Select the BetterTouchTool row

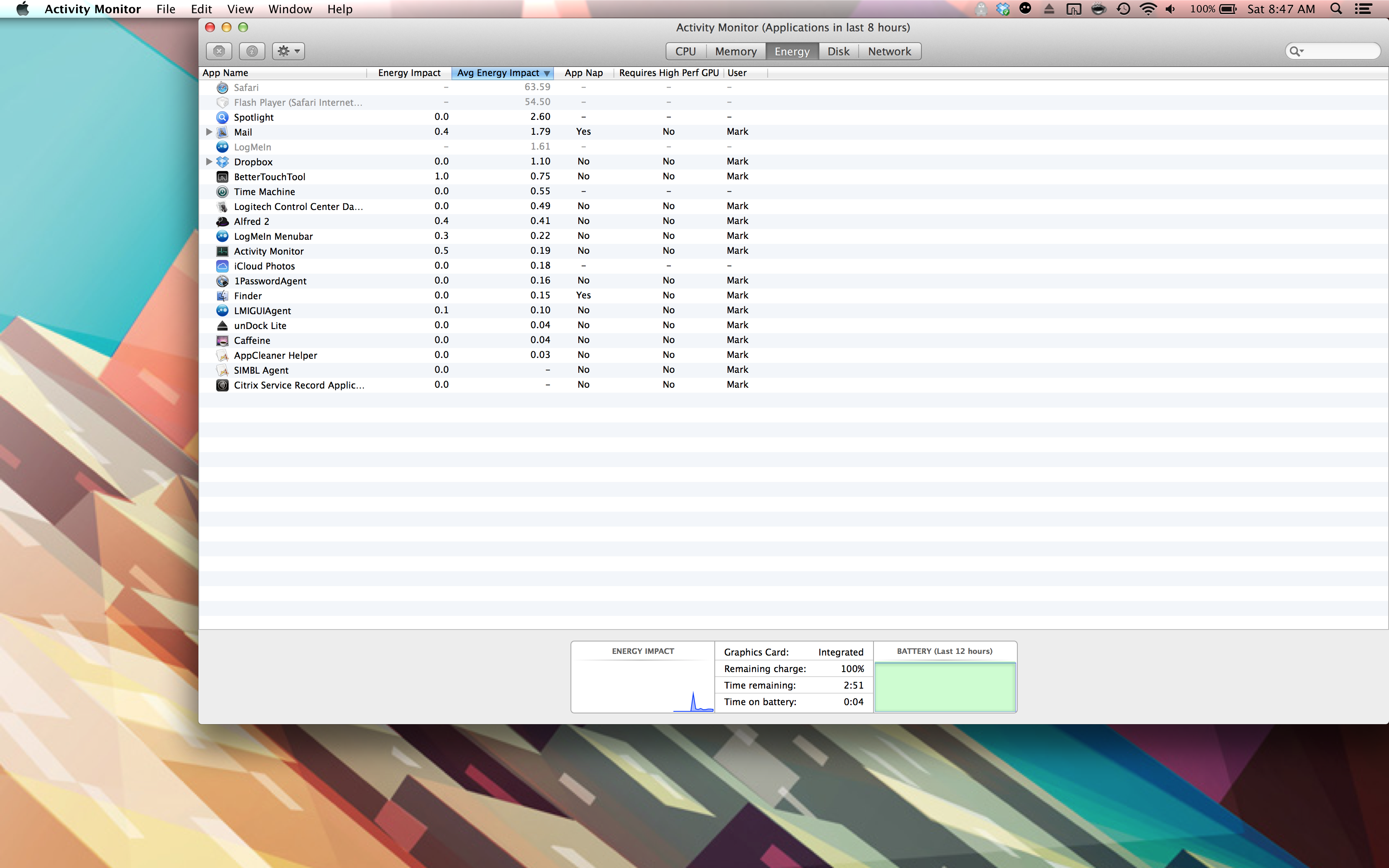(x=270, y=177)
